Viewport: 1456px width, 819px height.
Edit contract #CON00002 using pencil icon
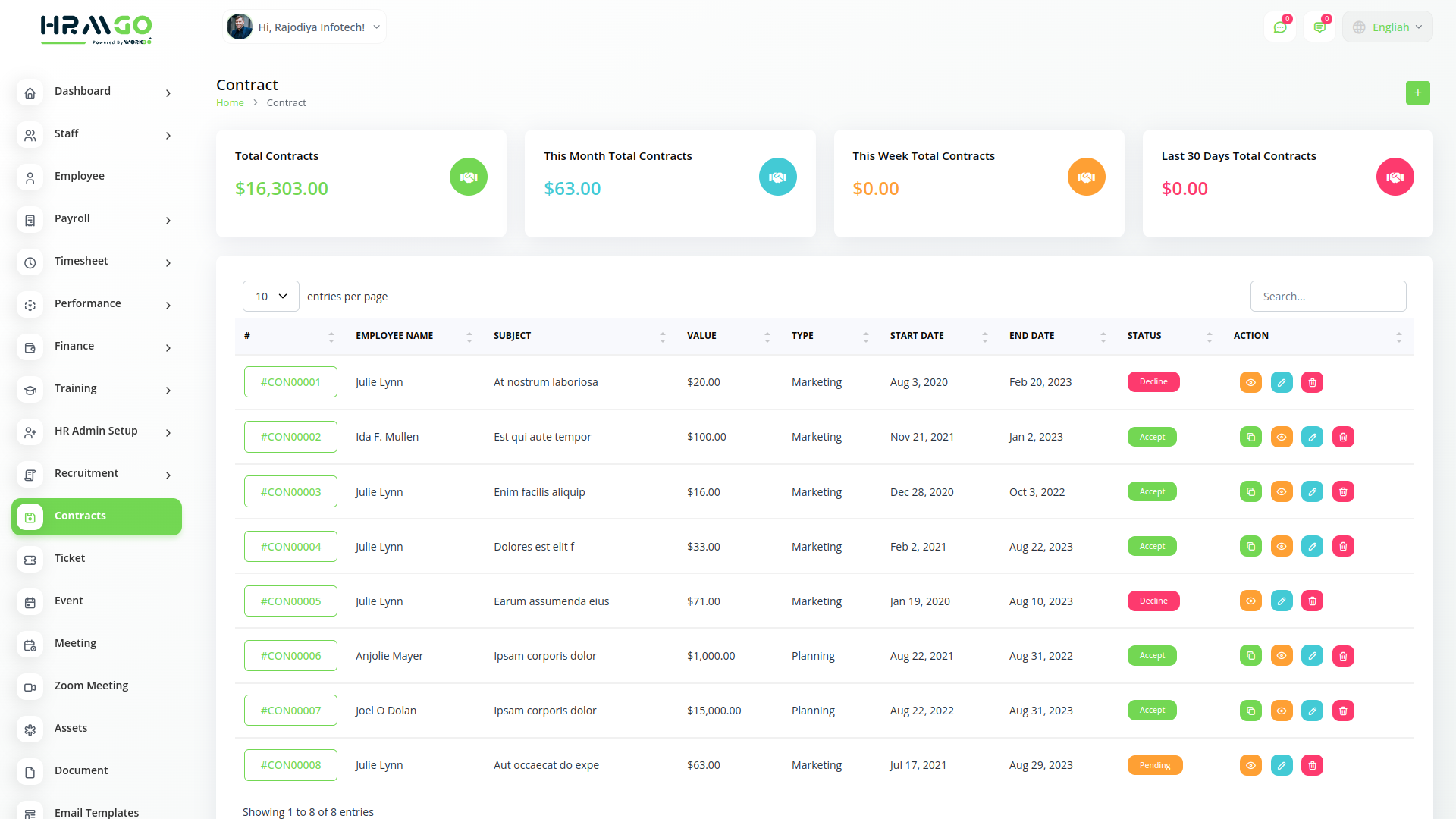pos(1312,437)
